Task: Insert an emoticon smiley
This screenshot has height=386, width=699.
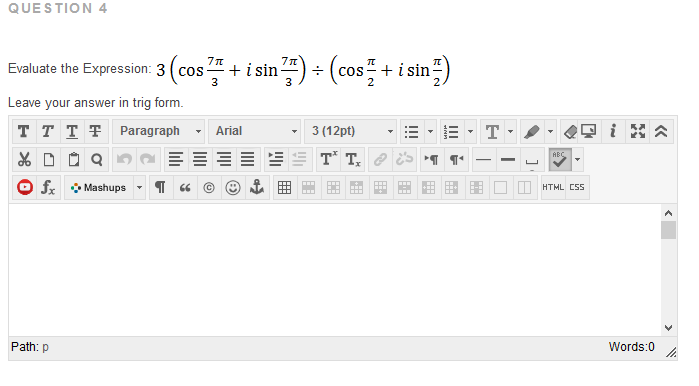Action: click(233, 188)
